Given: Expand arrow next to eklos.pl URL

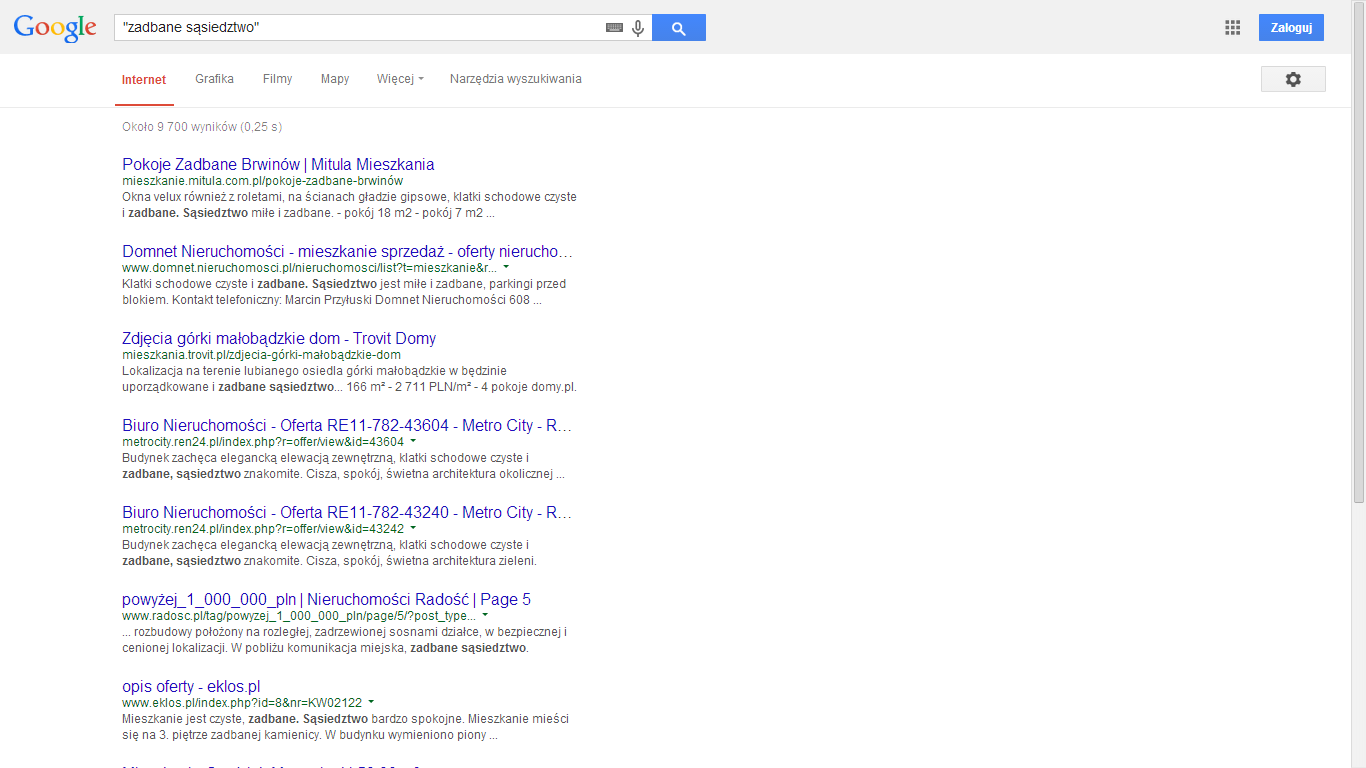Looking at the screenshot, I should point(371,703).
